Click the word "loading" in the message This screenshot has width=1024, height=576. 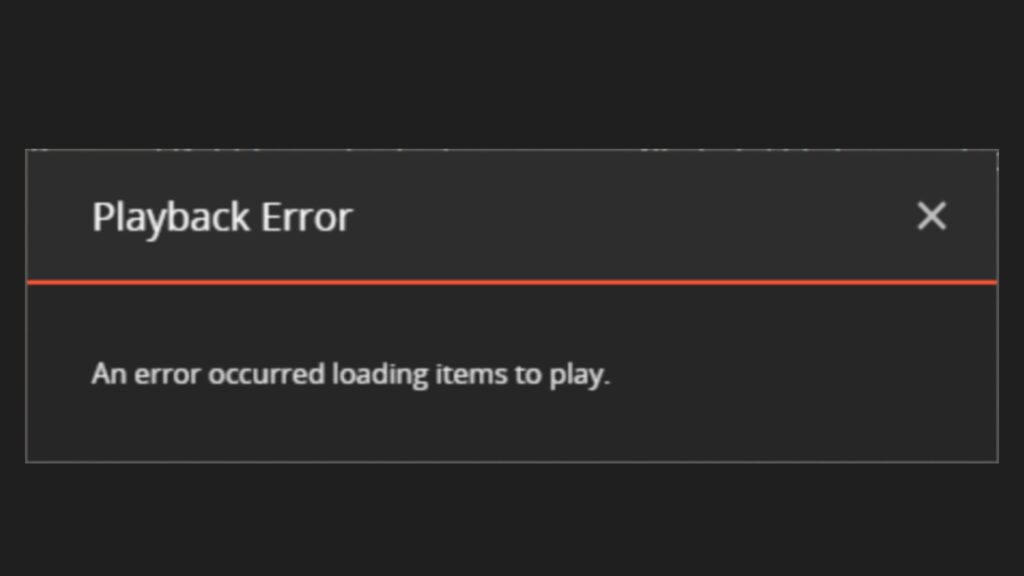tap(380, 376)
